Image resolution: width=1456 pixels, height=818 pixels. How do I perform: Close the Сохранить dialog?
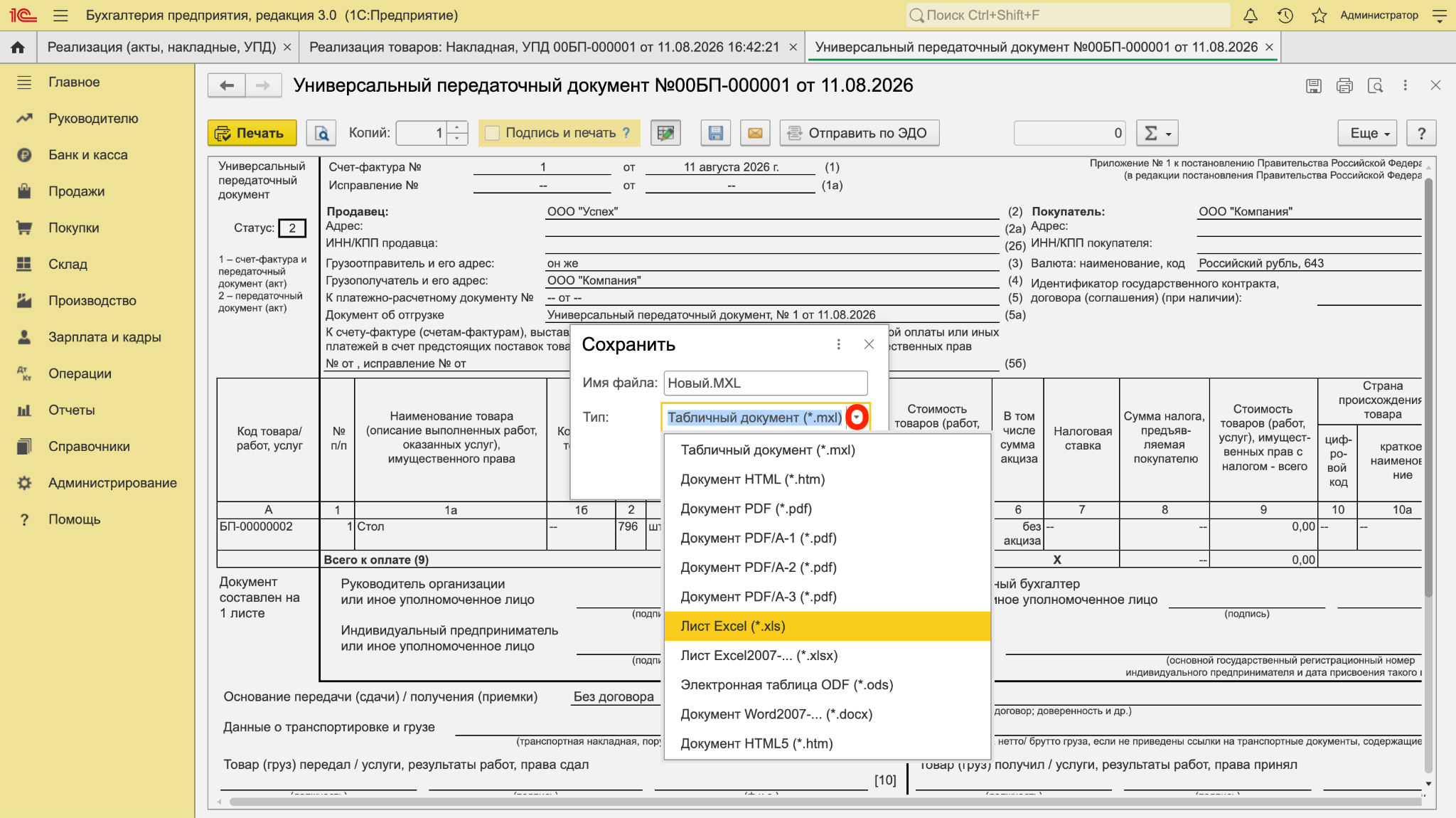[x=869, y=344]
